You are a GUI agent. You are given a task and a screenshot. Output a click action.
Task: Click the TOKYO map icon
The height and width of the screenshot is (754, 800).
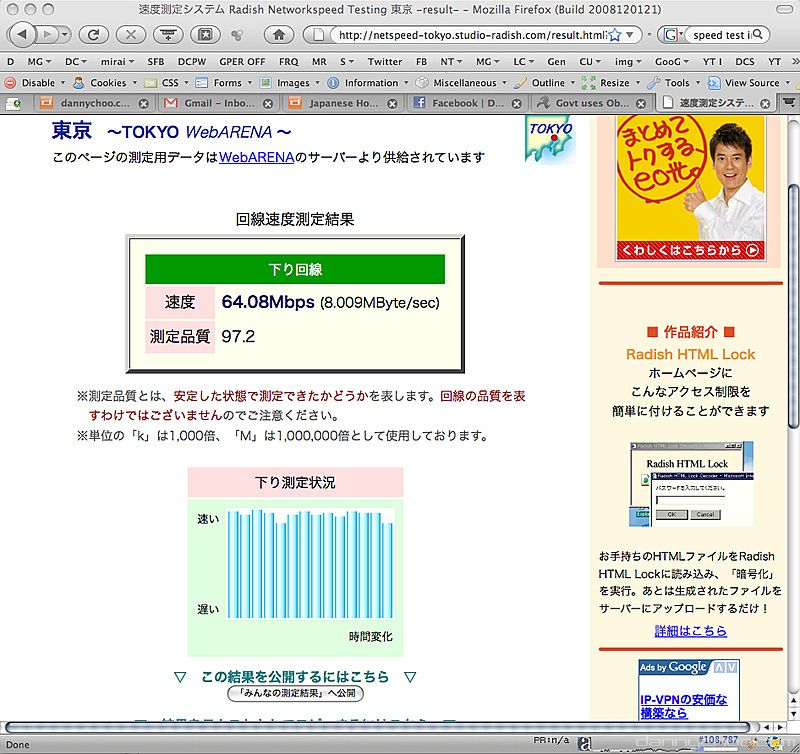549,142
